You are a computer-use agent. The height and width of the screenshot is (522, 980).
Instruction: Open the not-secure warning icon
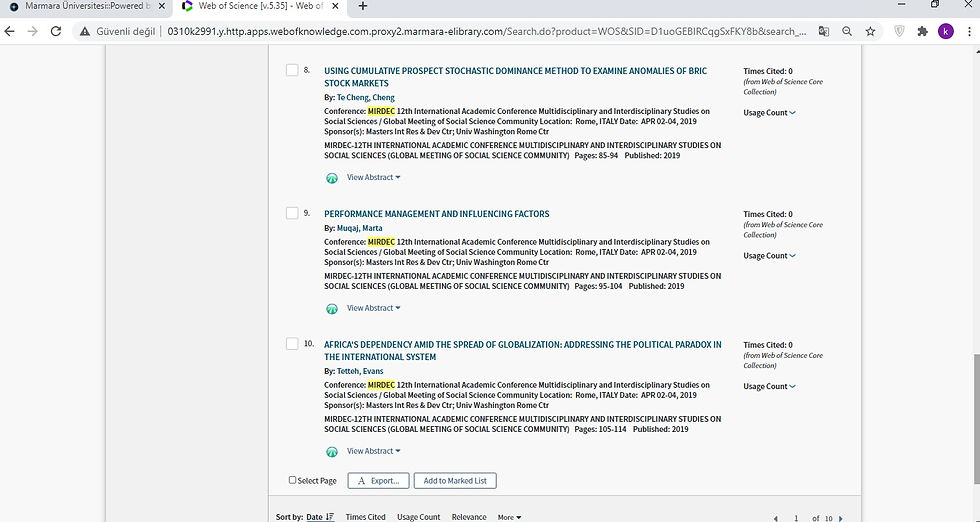point(85,31)
